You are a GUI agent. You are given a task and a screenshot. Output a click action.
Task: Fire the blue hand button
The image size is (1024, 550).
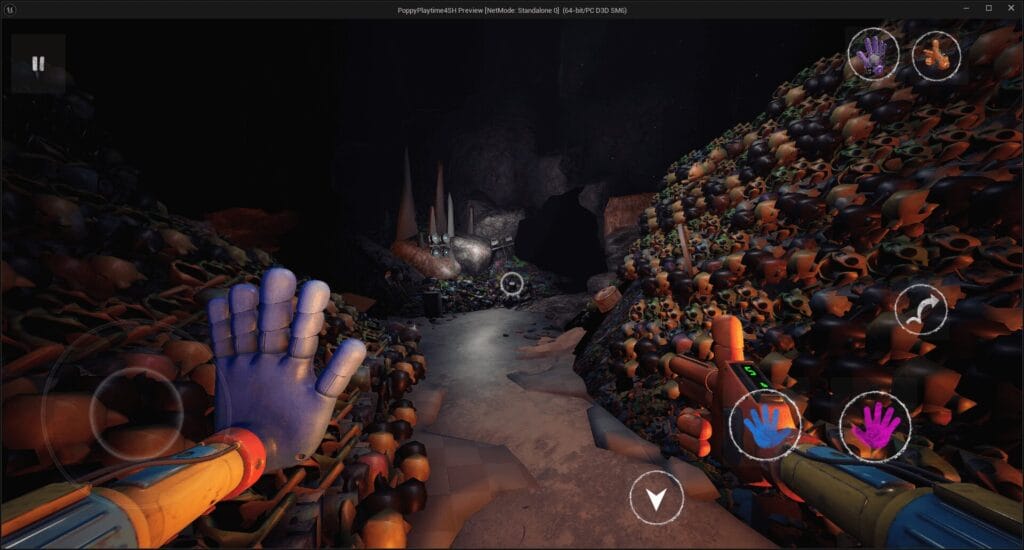pos(764,424)
